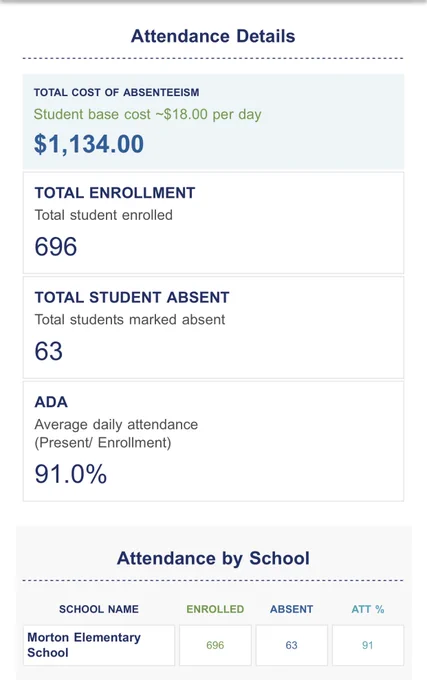
Task: Click the 63 absent cell for Morton
Action: point(292,645)
